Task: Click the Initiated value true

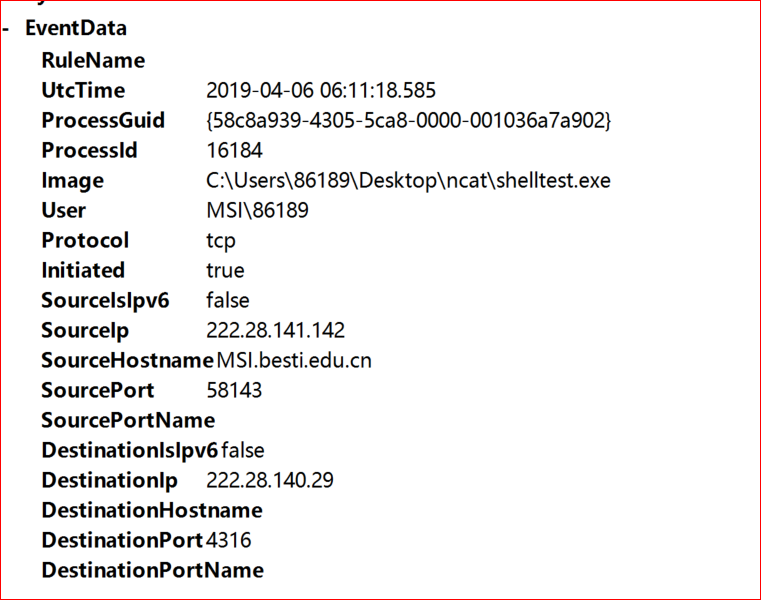Action: coord(225,270)
